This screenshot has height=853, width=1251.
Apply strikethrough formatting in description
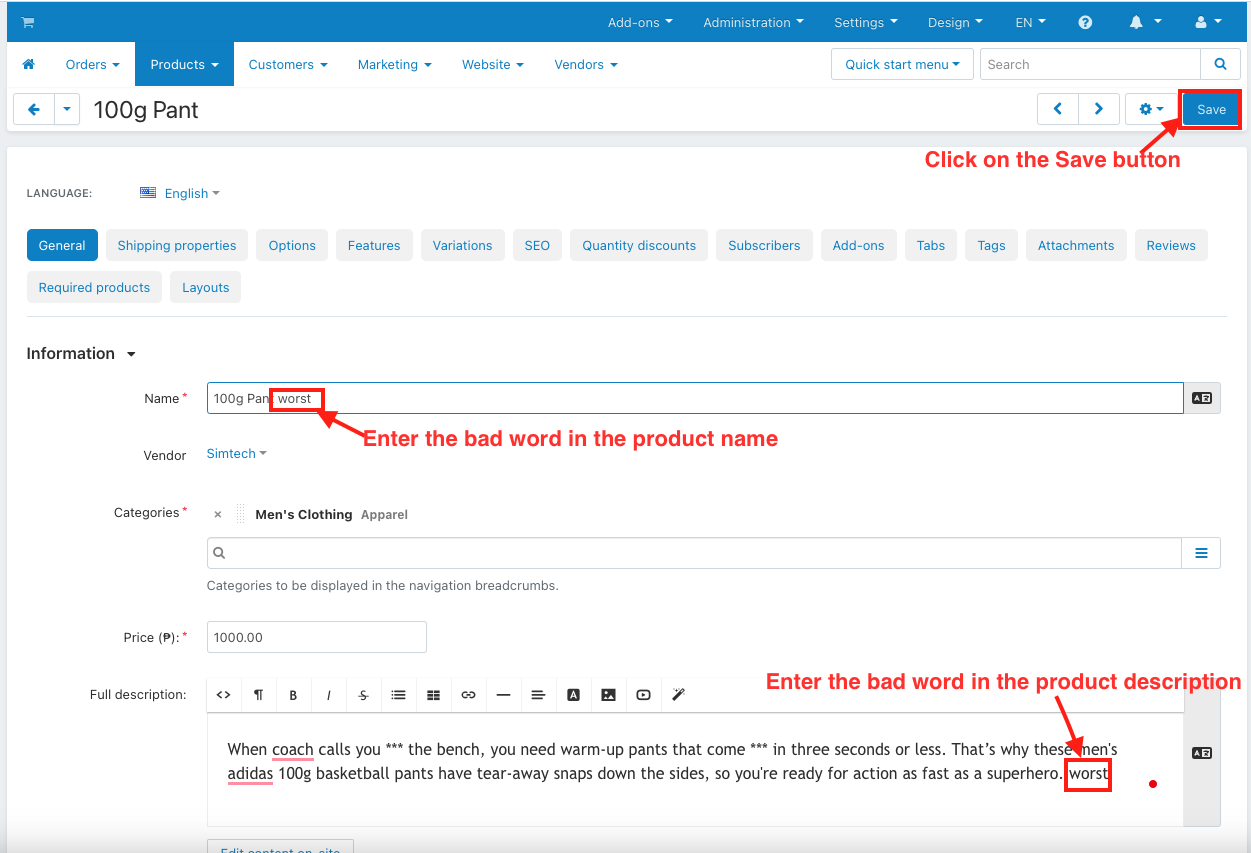click(363, 695)
